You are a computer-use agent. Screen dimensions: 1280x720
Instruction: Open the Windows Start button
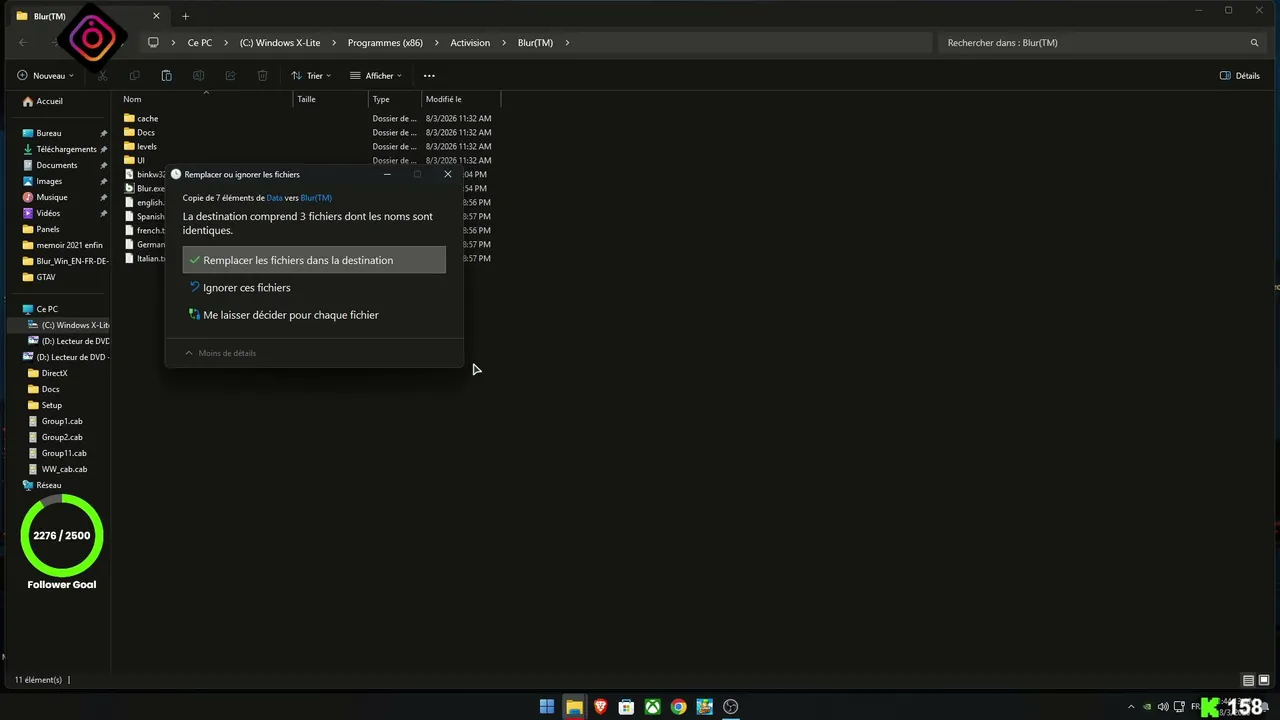547,707
